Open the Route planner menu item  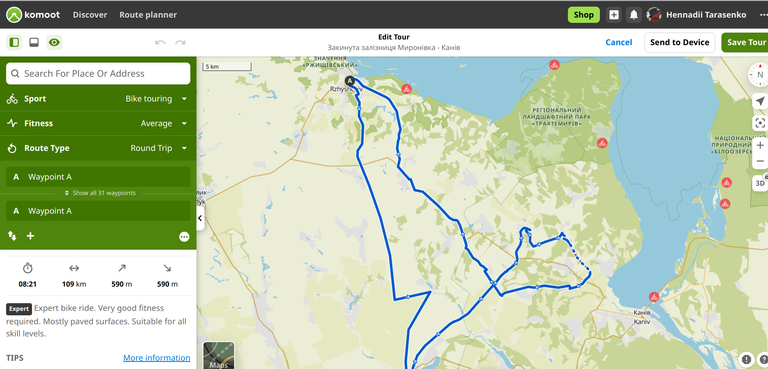pos(148,15)
